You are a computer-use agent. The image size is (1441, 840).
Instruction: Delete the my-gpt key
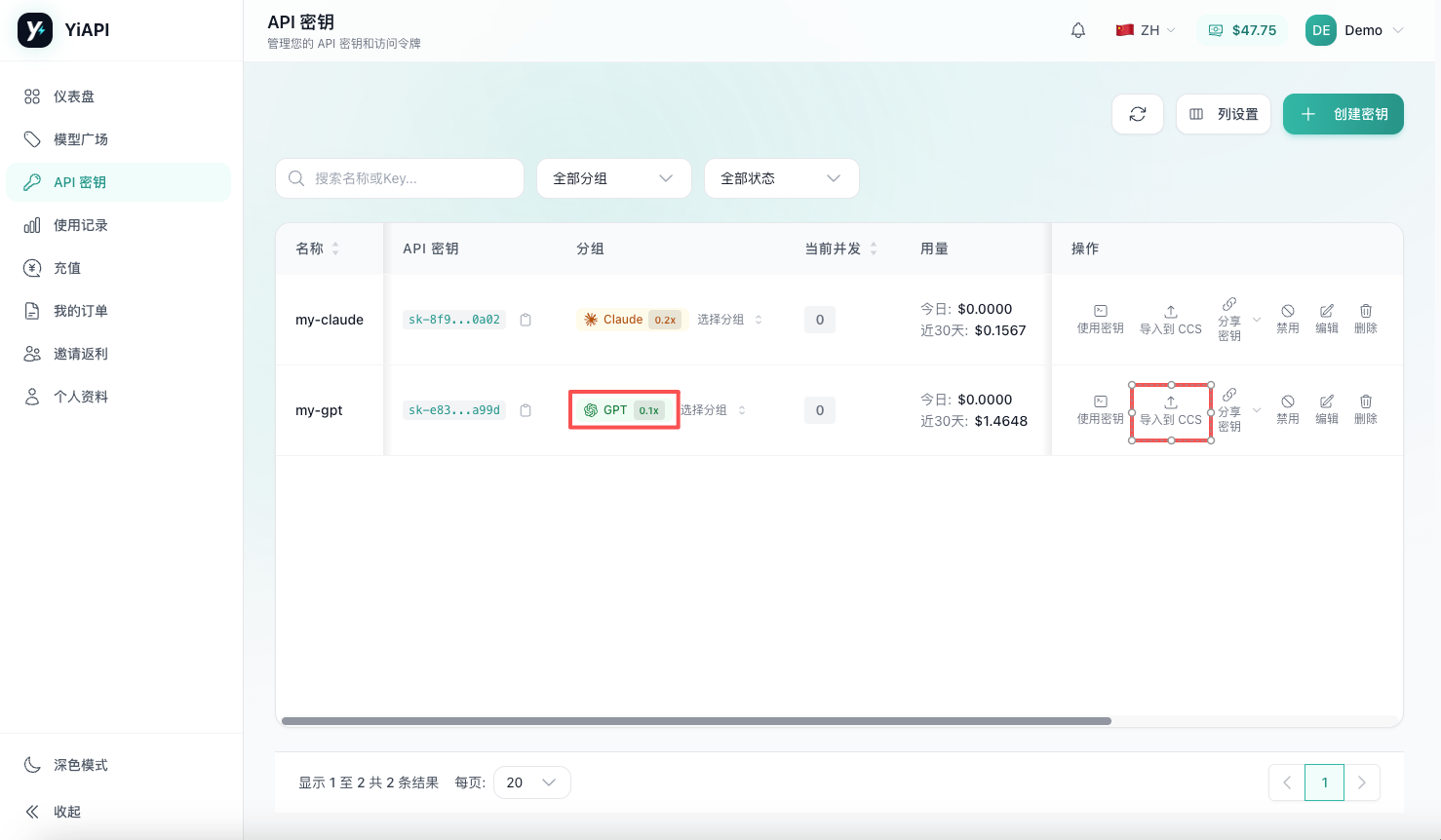[x=1366, y=410]
